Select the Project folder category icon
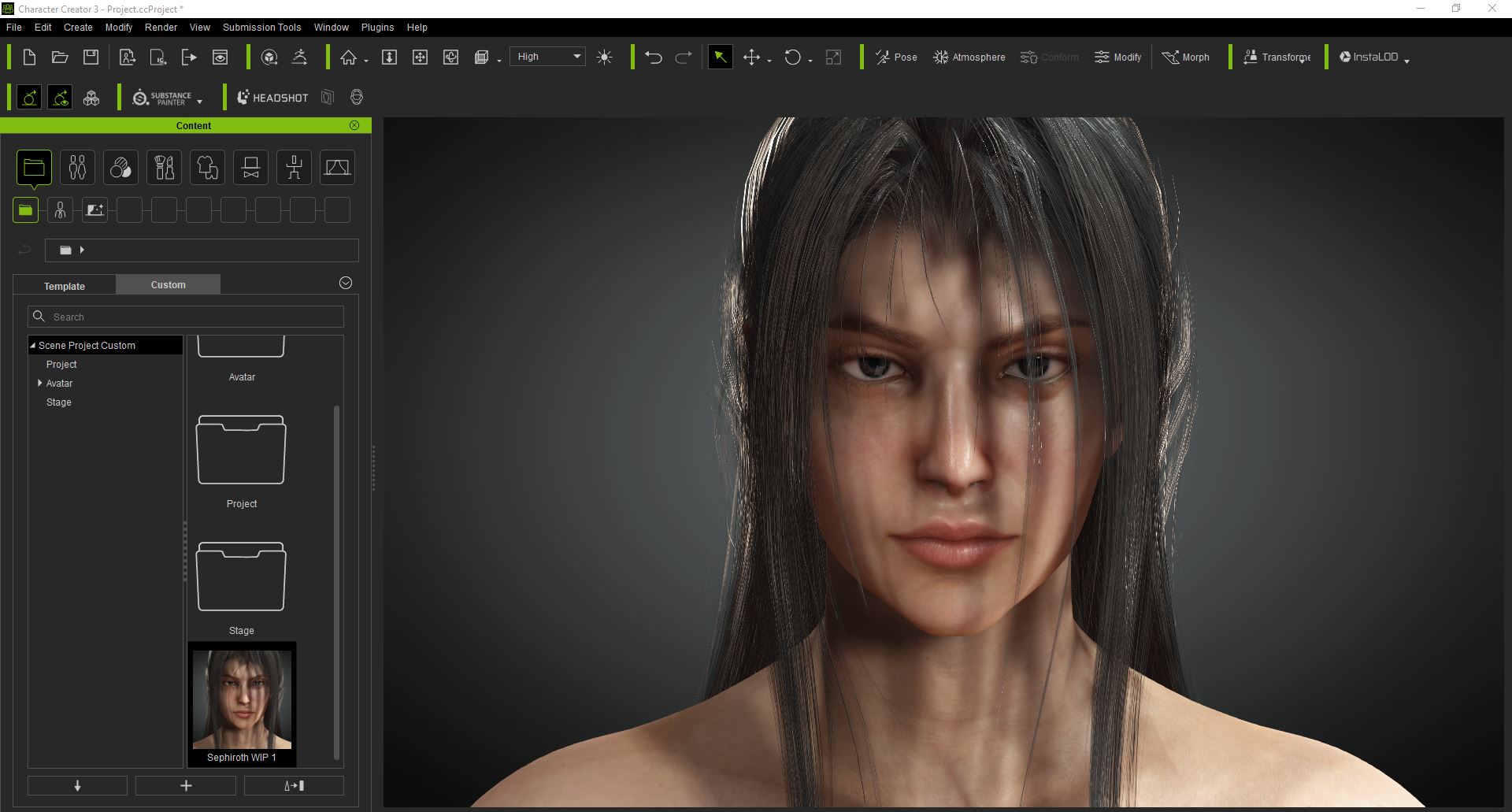Image resolution: width=1512 pixels, height=812 pixels. pos(34,168)
